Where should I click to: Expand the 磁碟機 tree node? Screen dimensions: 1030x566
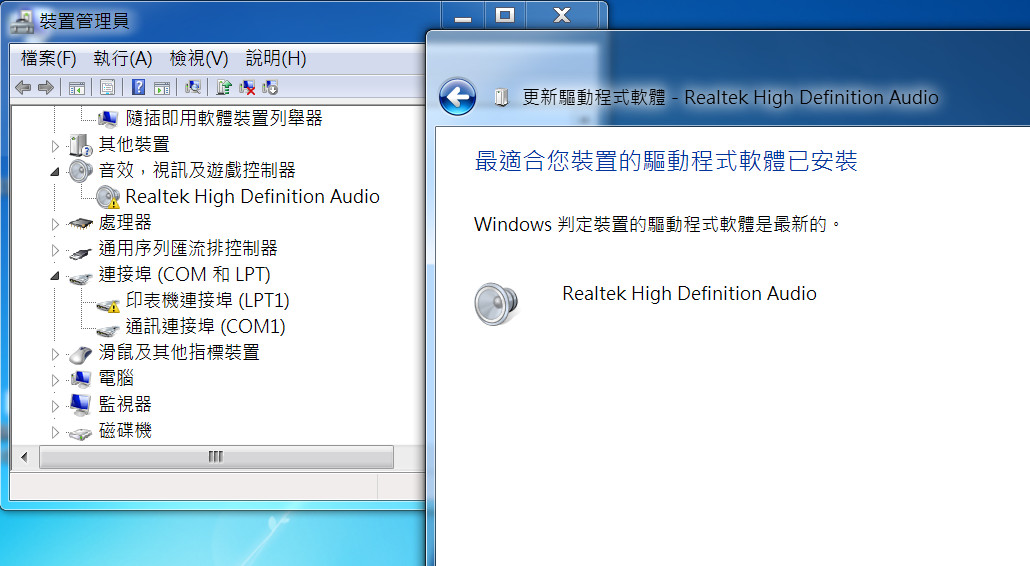pos(55,432)
